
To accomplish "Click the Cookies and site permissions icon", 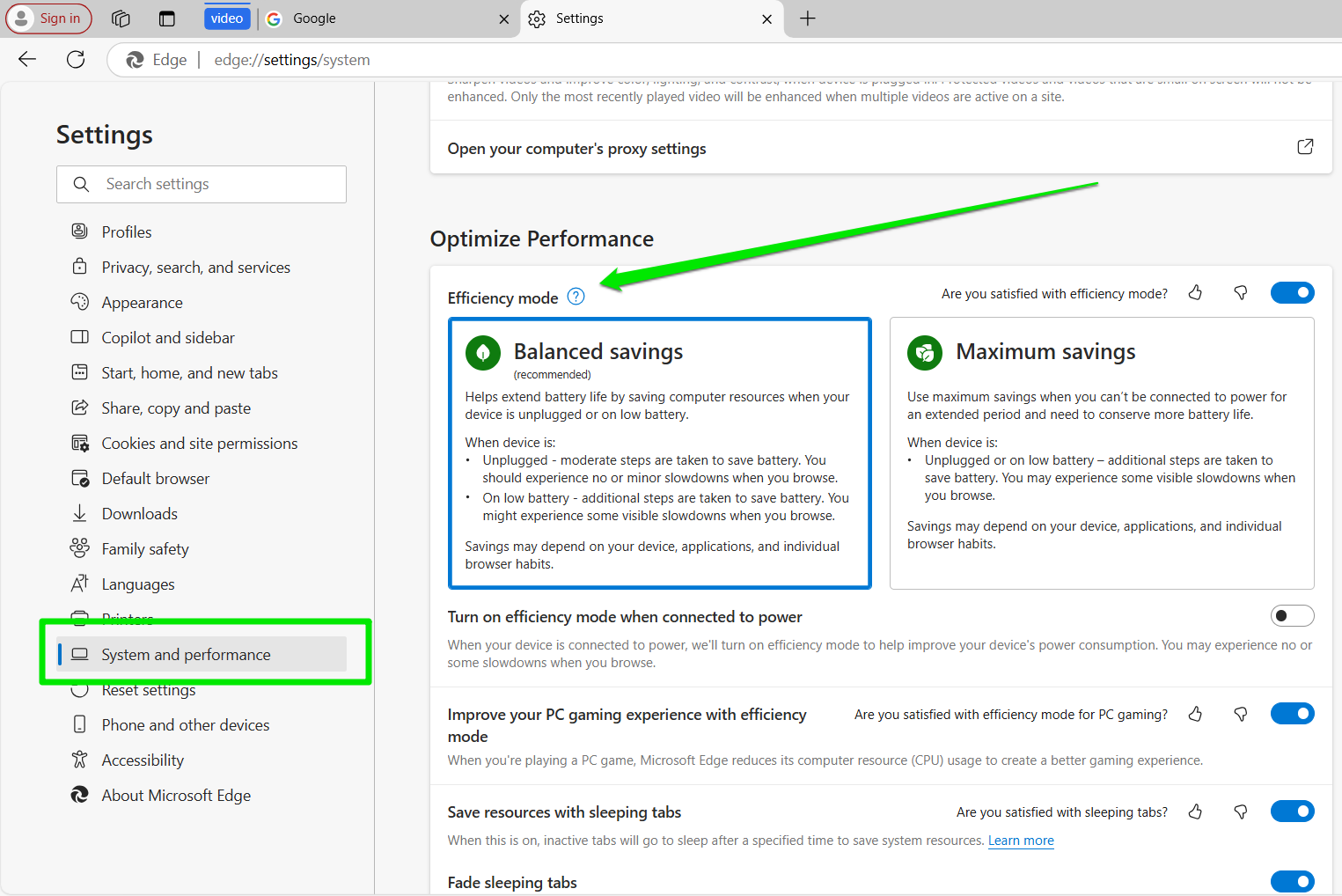I will pyautogui.click(x=79, y=443).
